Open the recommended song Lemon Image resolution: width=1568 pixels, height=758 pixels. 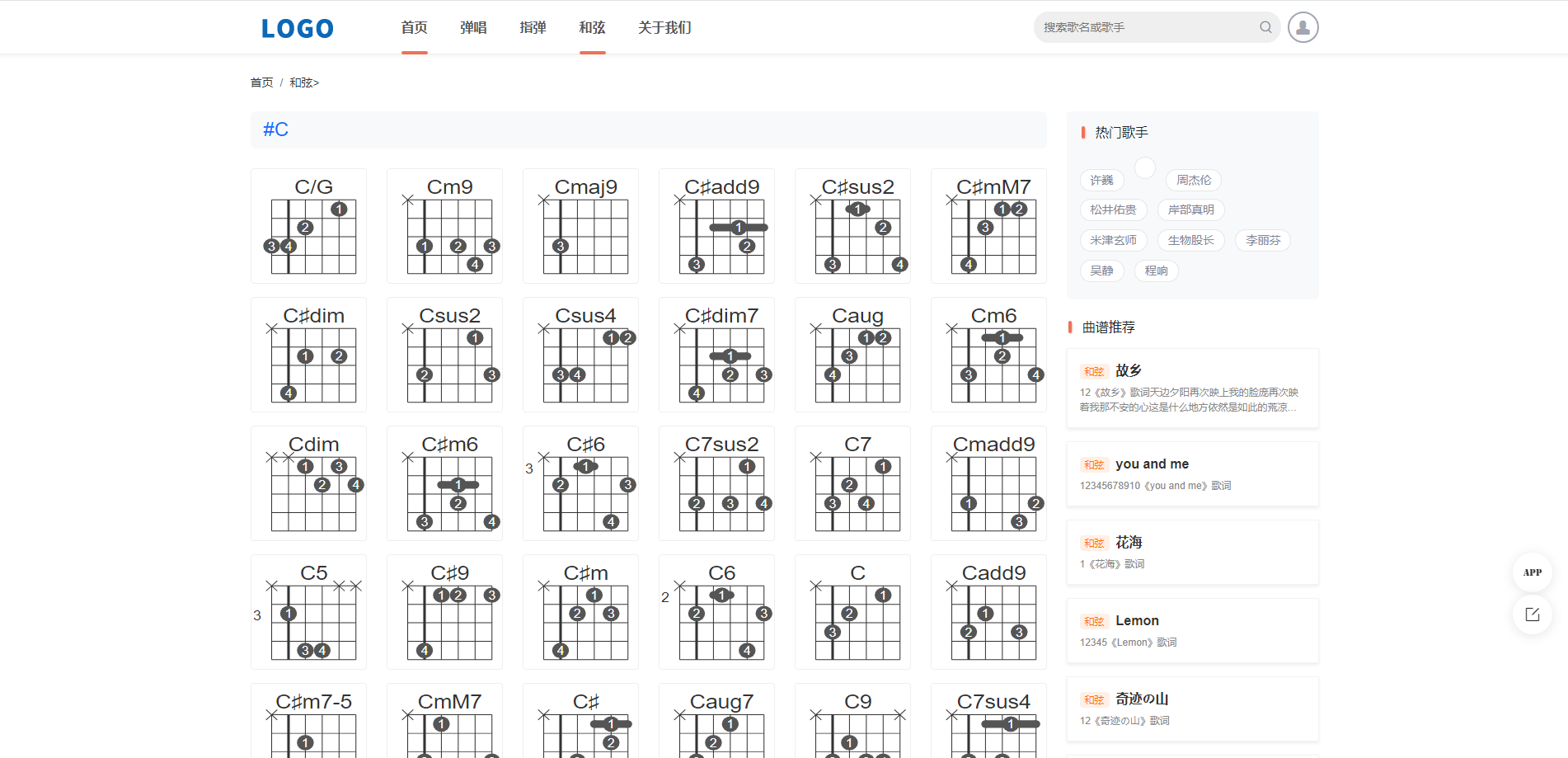pyautogui.click(x=1137, y=620)
